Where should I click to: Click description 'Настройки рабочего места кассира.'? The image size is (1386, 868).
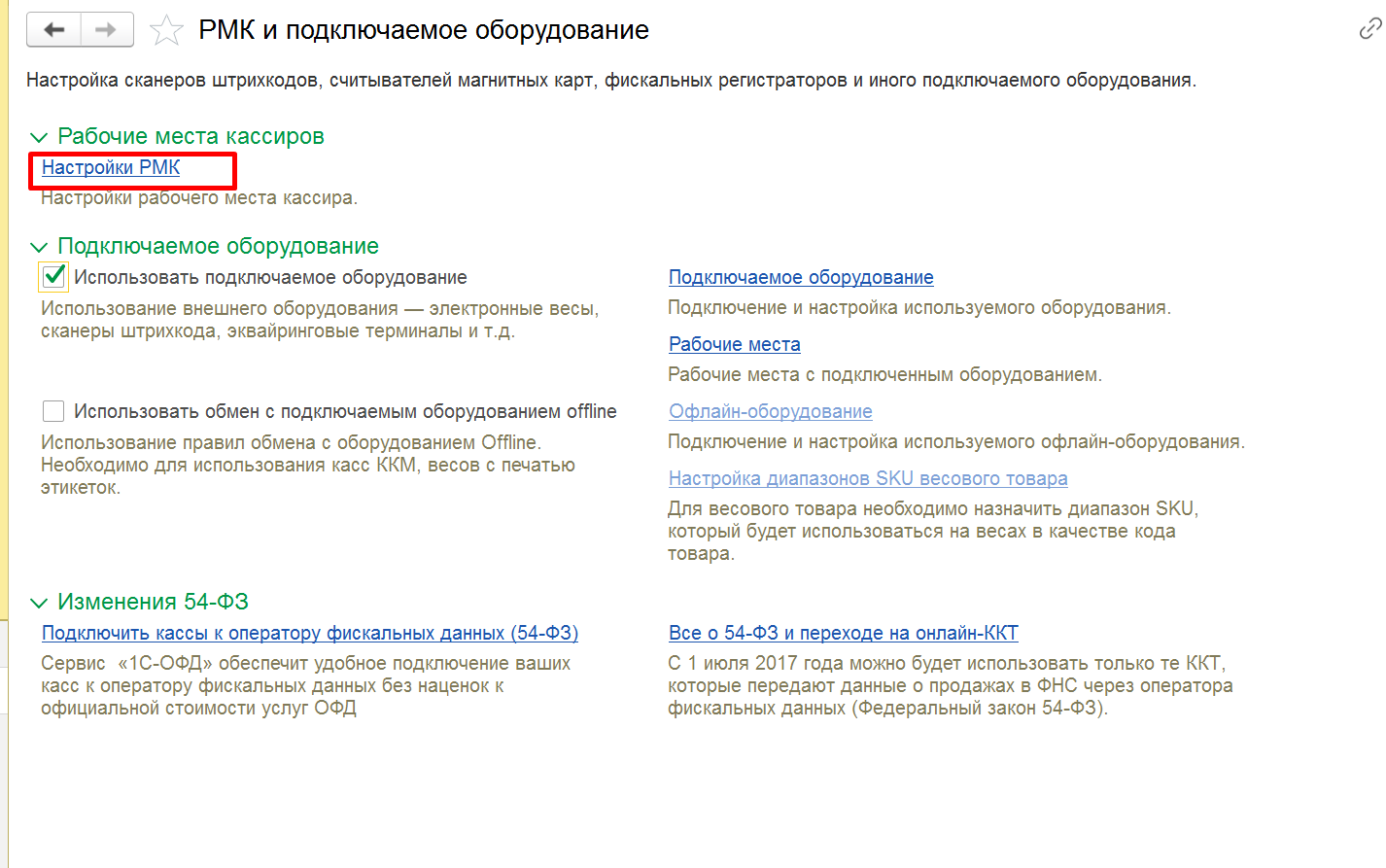(199, 197)
